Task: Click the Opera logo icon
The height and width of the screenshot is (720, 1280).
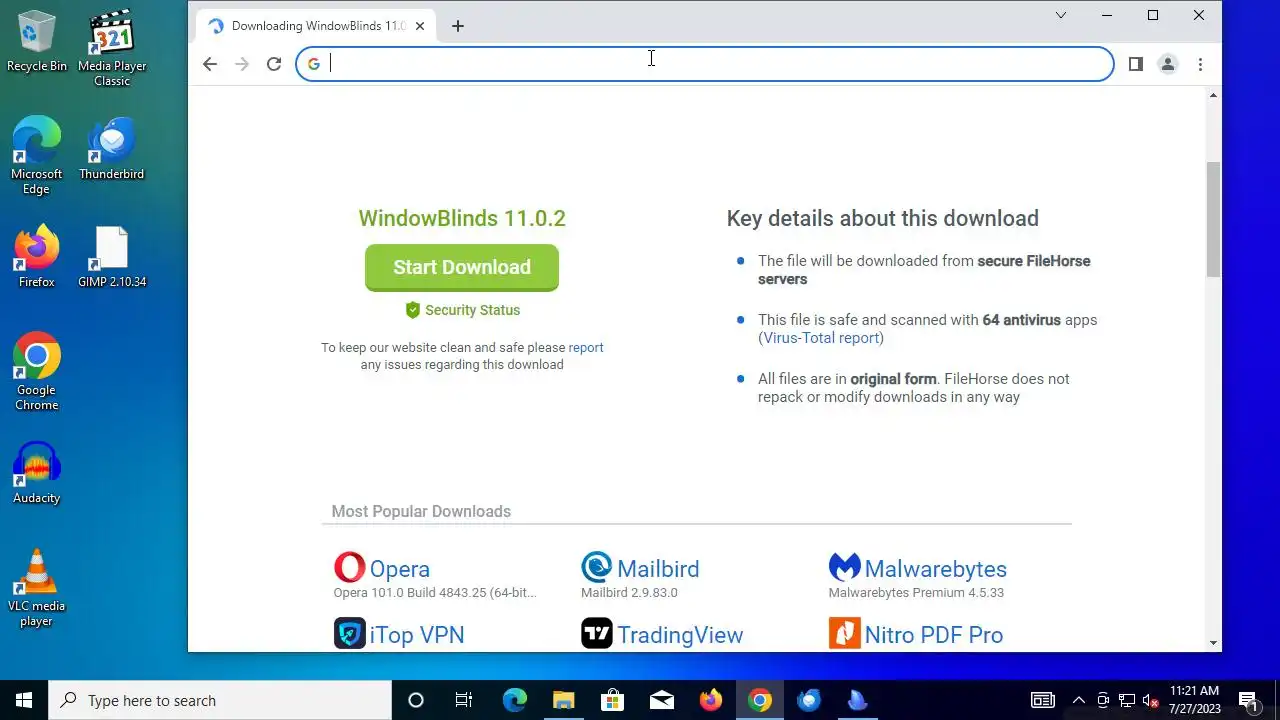Action: (349, 568)
